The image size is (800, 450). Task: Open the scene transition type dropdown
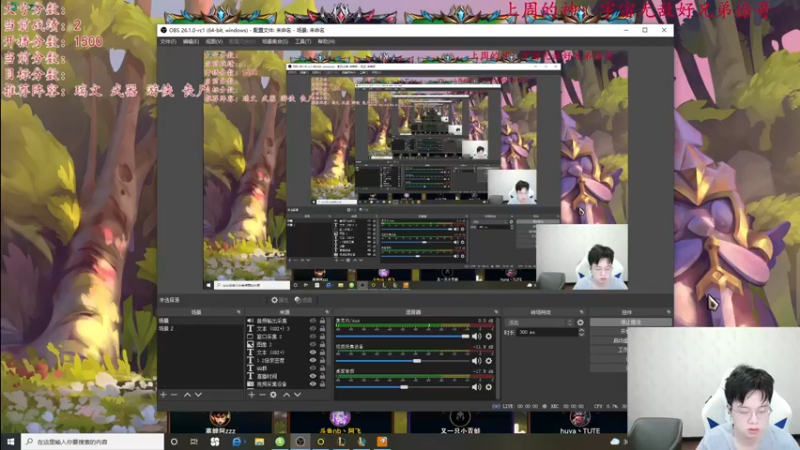pos(539,322)
